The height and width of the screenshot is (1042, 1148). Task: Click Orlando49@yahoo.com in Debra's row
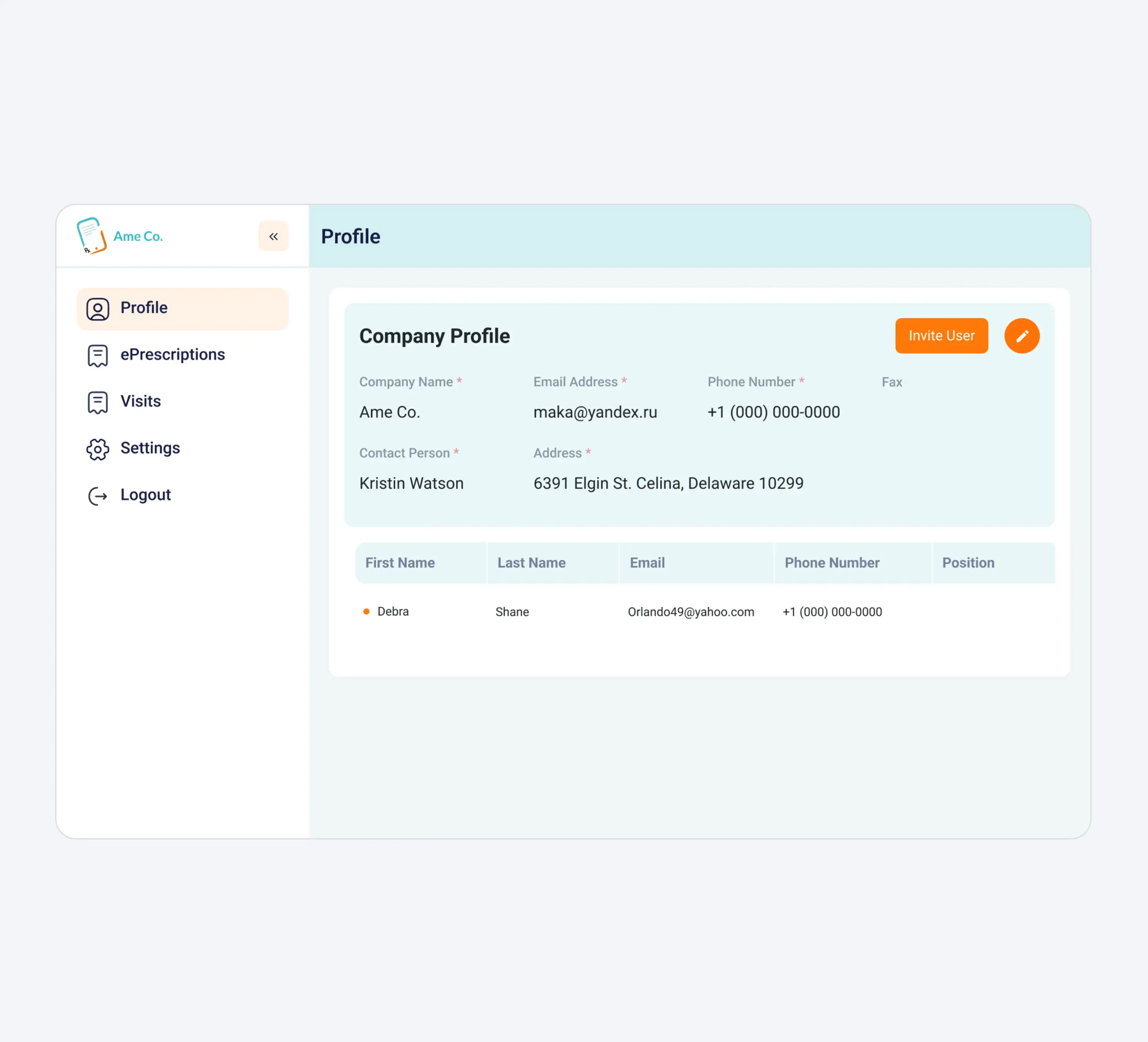click(x=691, y=612)
